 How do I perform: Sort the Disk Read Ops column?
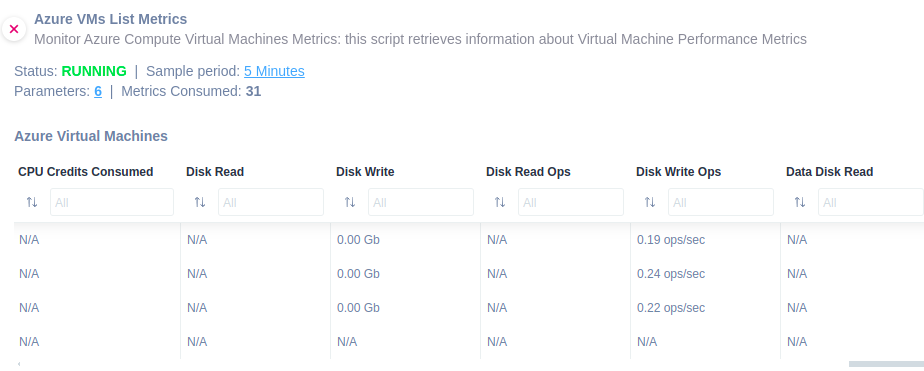[500, 203]
